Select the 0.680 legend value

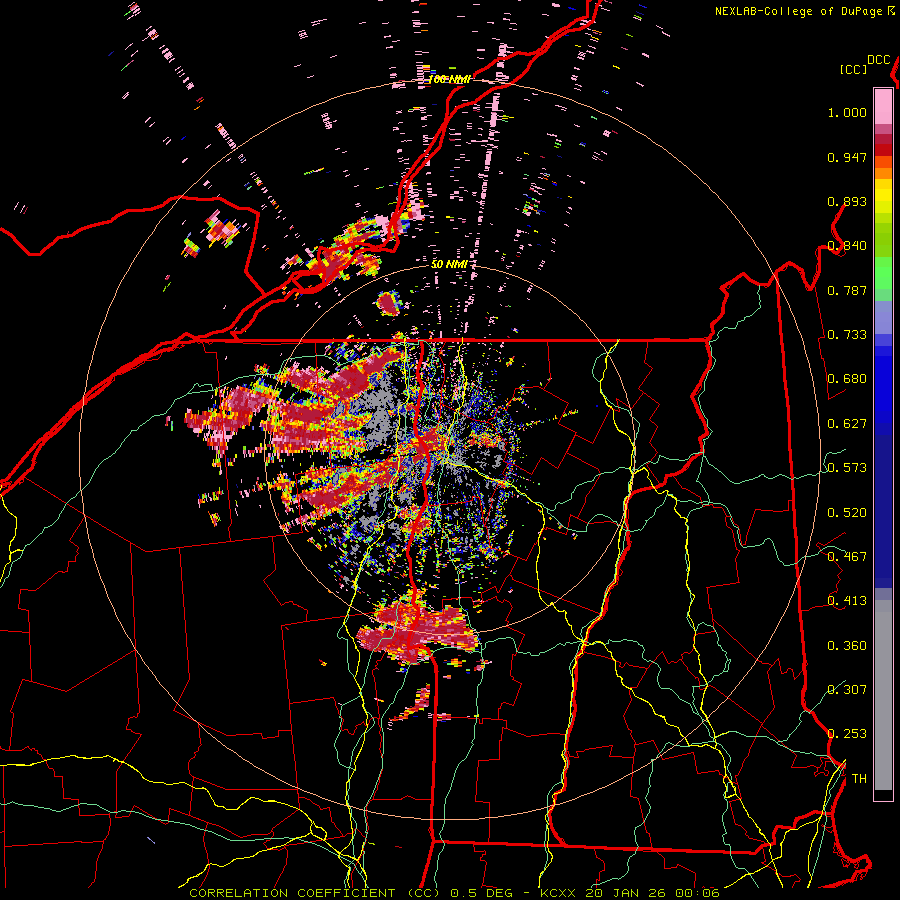(847, 379)
